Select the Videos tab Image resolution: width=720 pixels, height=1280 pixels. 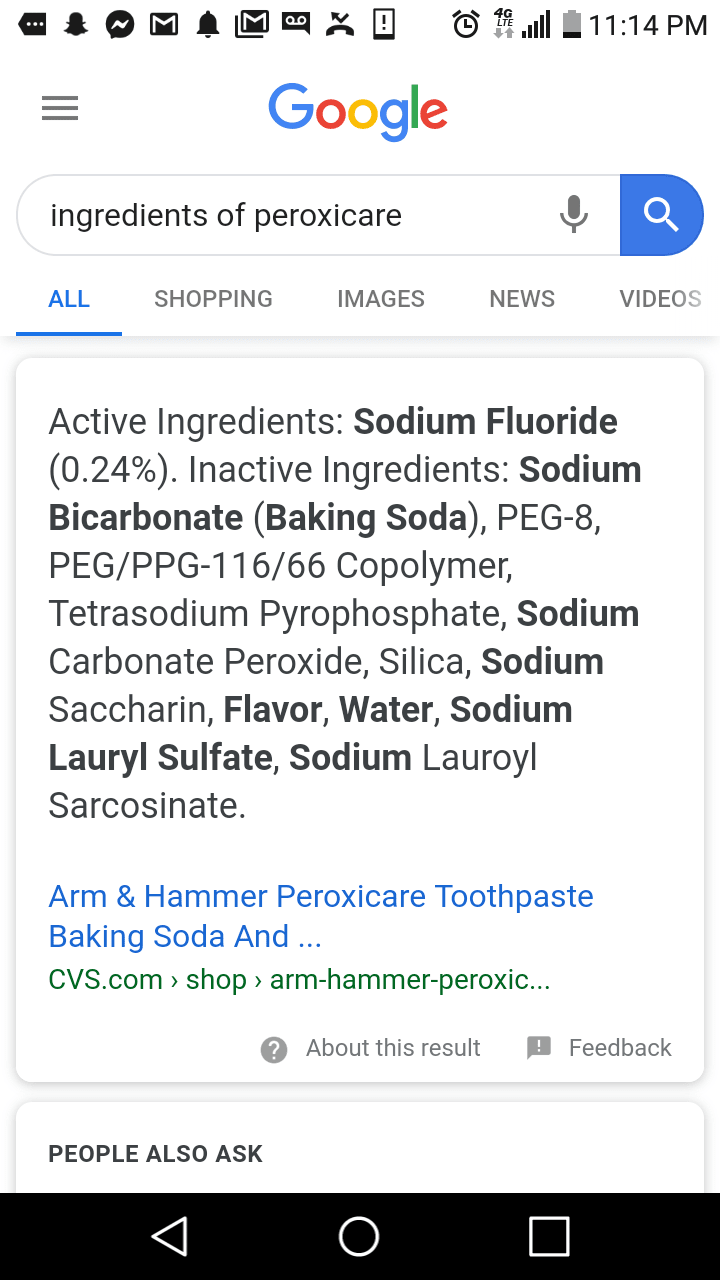660,299
